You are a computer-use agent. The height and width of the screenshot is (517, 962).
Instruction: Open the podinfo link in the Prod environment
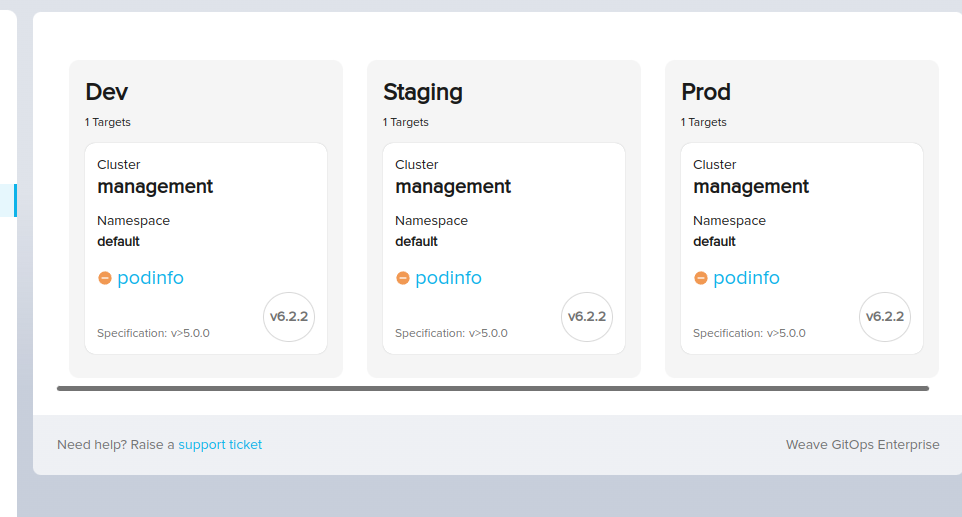point(746,278)
